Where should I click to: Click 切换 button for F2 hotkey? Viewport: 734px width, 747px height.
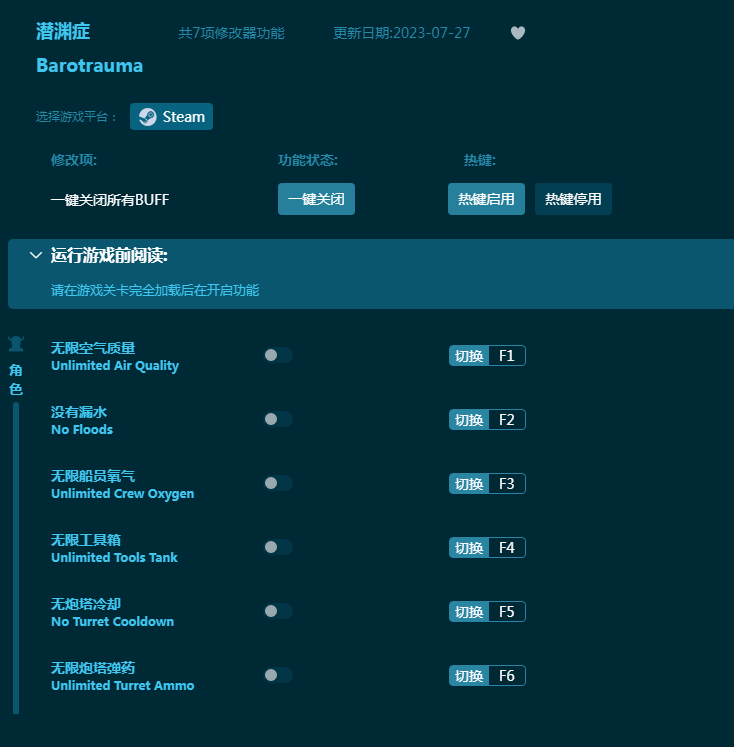coord(469,420)
